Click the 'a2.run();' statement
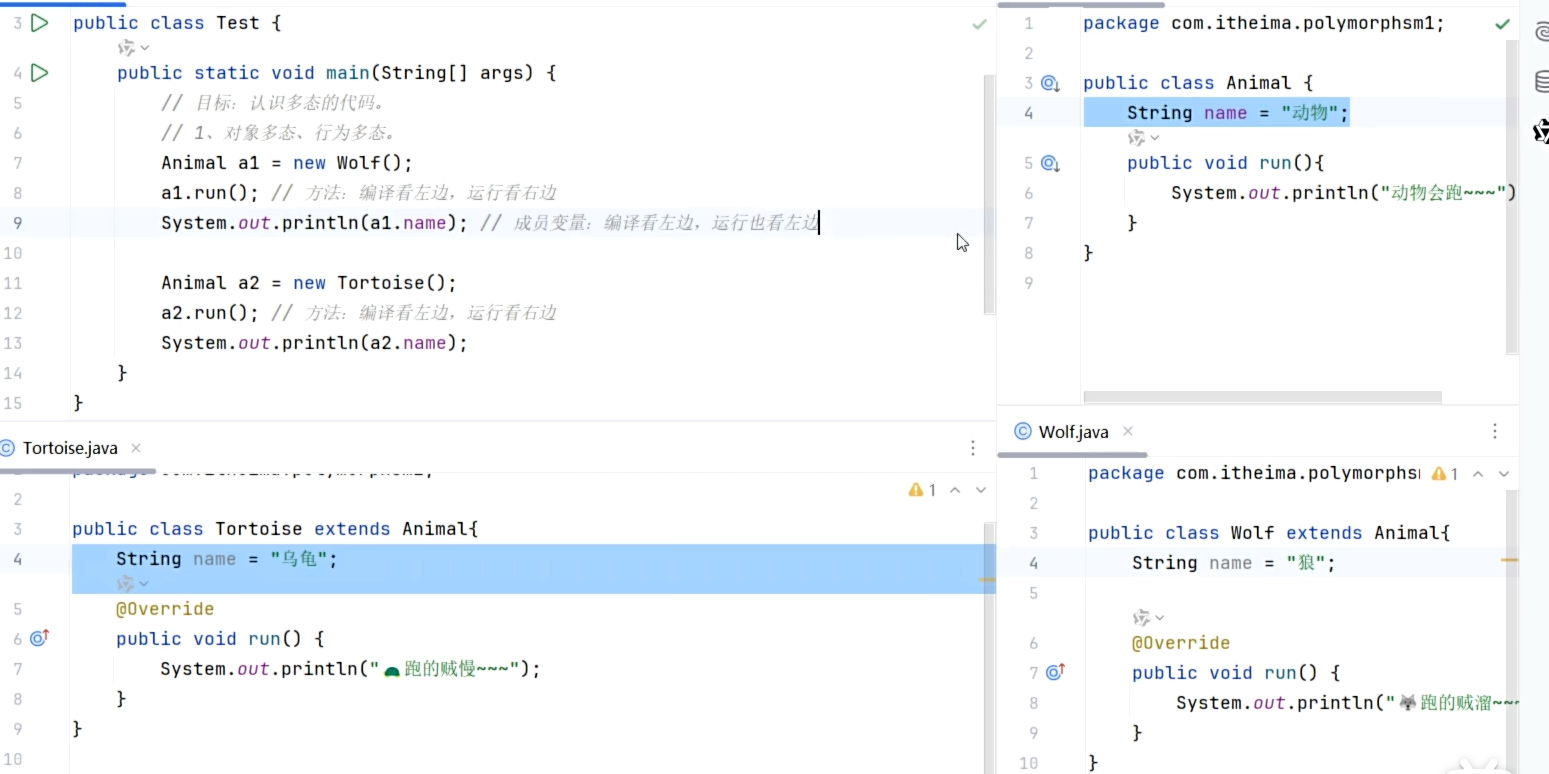 [x=210, y=313]
